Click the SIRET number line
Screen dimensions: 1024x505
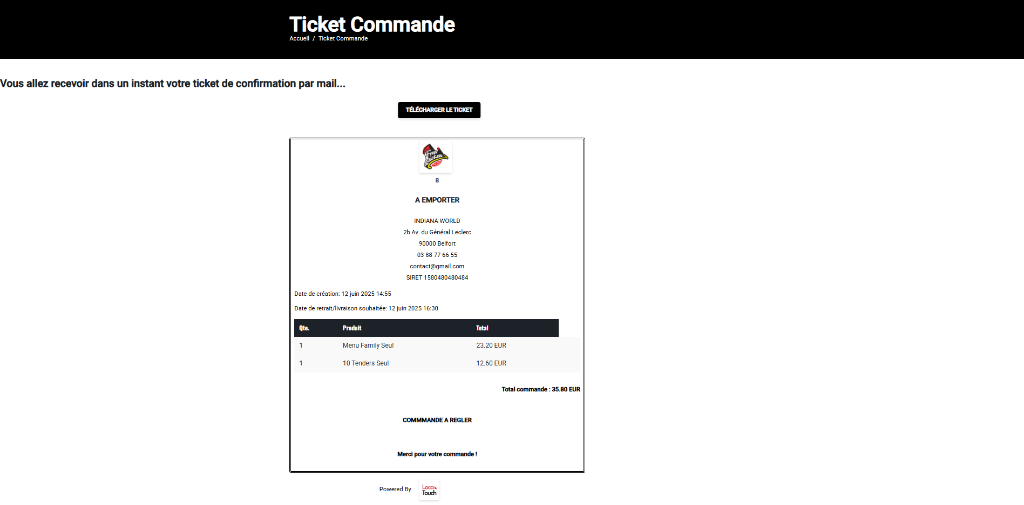coord(437,277)
